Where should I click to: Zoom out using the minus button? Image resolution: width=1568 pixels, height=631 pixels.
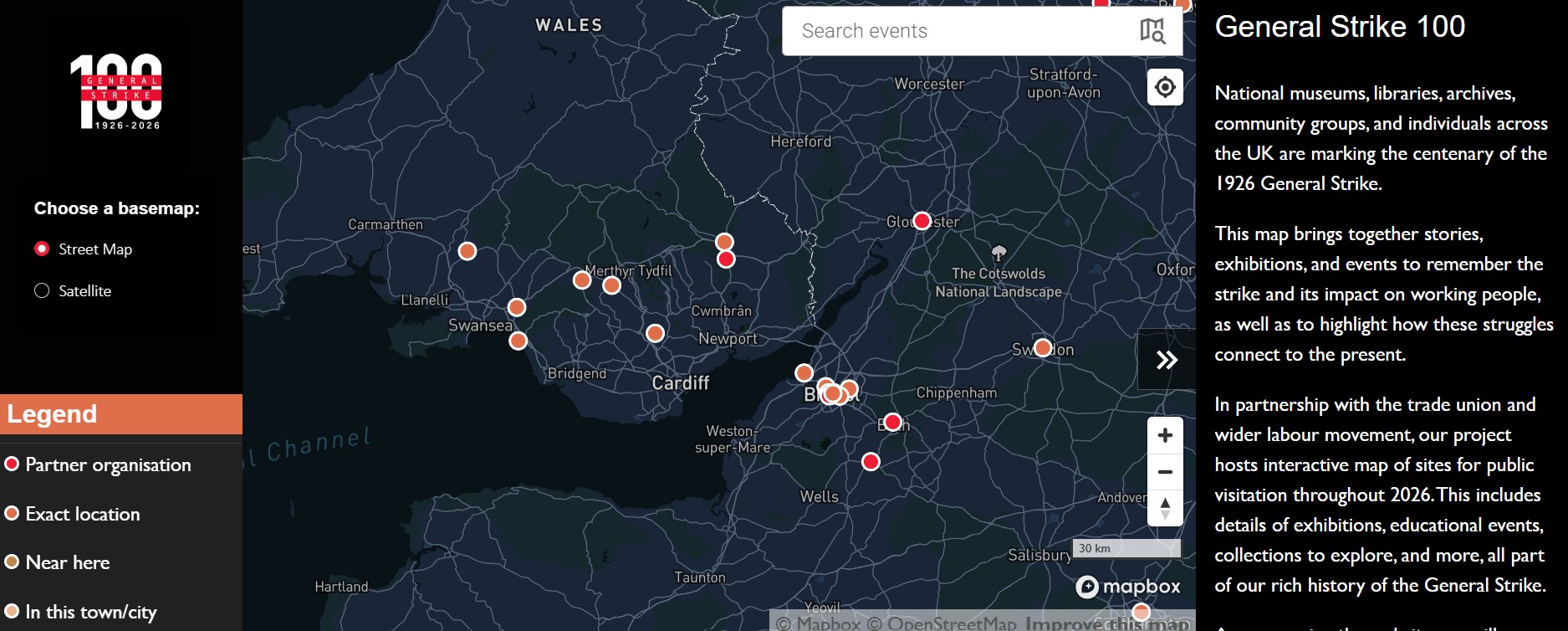[1165, 472]
